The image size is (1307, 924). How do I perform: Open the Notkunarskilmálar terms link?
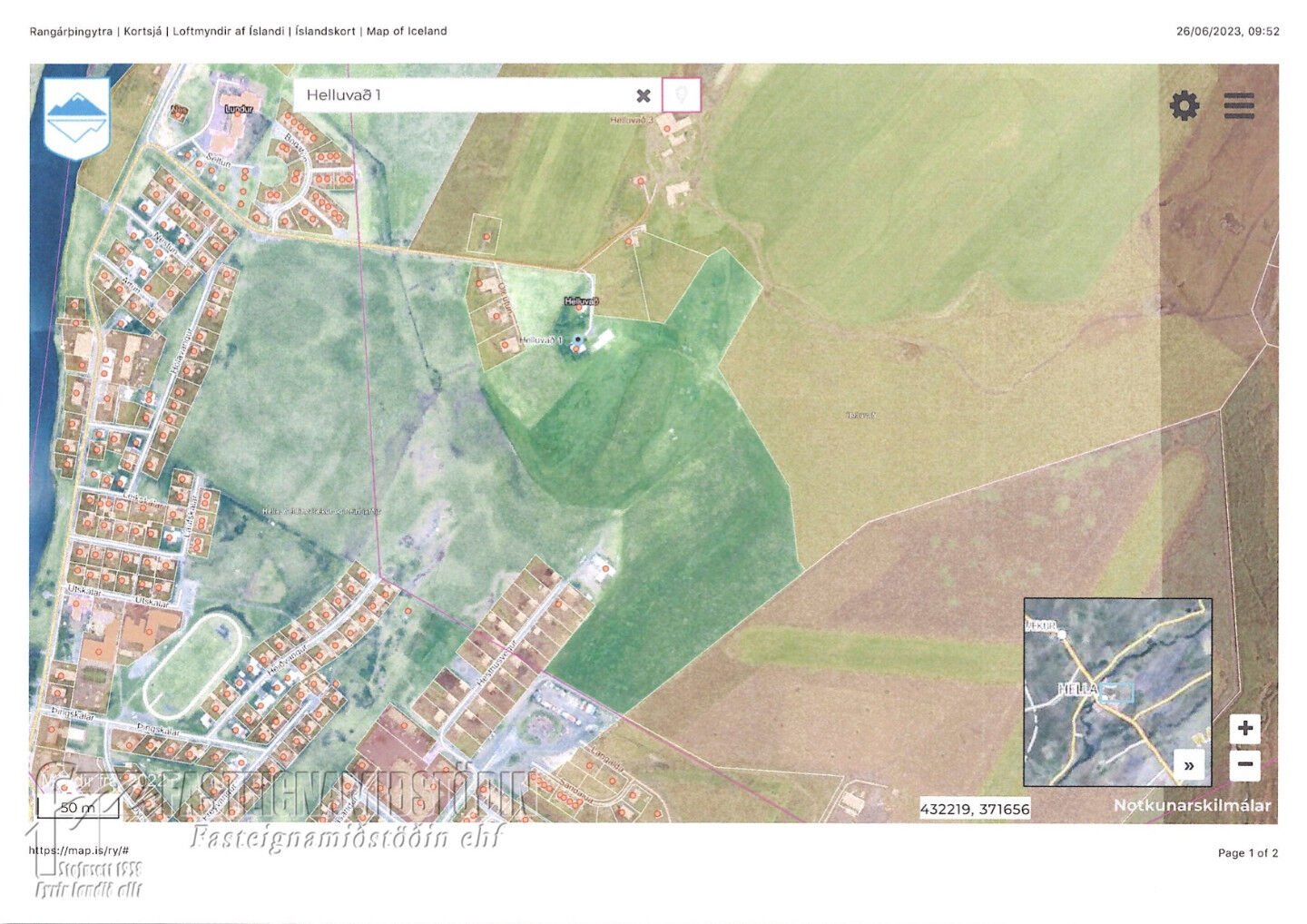[1192, 805]
